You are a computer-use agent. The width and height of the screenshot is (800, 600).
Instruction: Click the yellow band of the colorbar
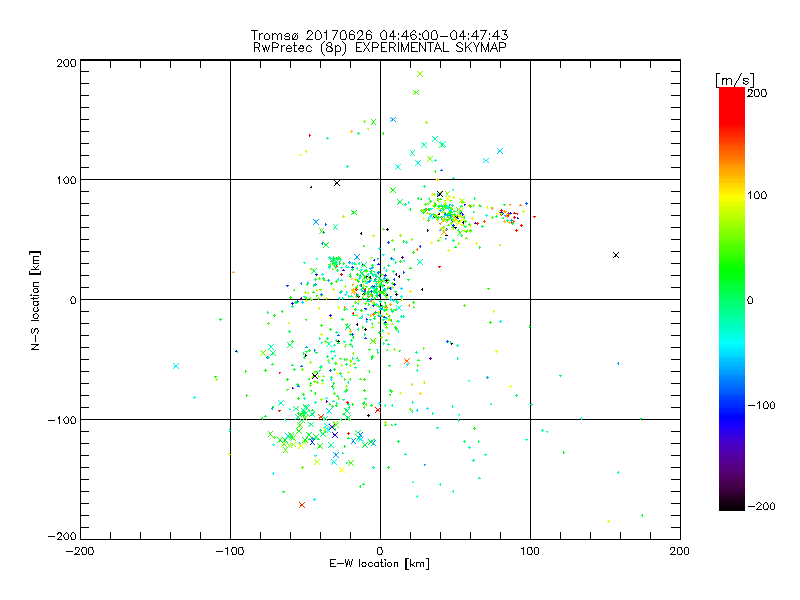click(x=732, y=195)
